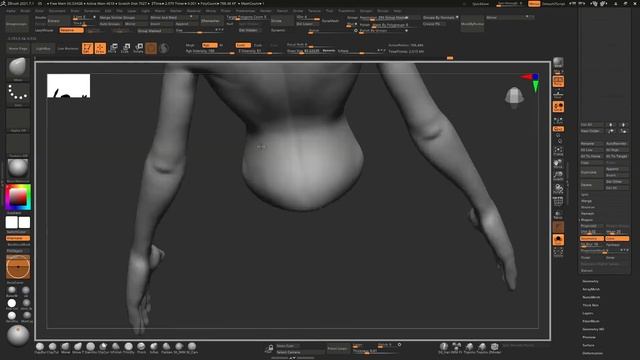Open the Document menu
The image size is (640, 360).
click(57, 11)
